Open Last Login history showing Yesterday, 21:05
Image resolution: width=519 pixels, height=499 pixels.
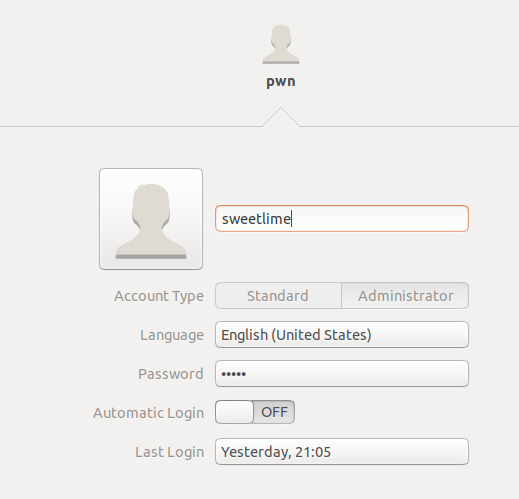342,452
